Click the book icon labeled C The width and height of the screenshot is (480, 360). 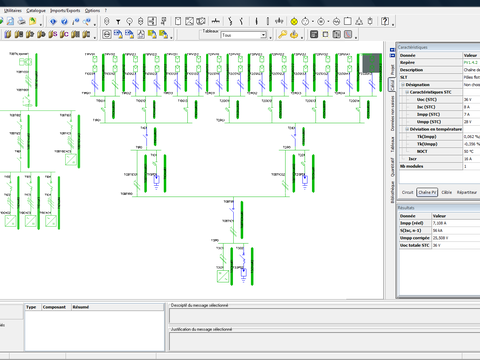(x=64, y=34)
